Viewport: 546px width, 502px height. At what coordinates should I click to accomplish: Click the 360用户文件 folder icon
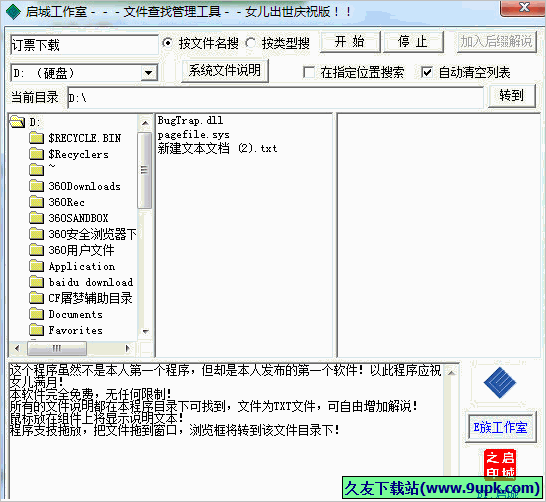tap(37, 250)
